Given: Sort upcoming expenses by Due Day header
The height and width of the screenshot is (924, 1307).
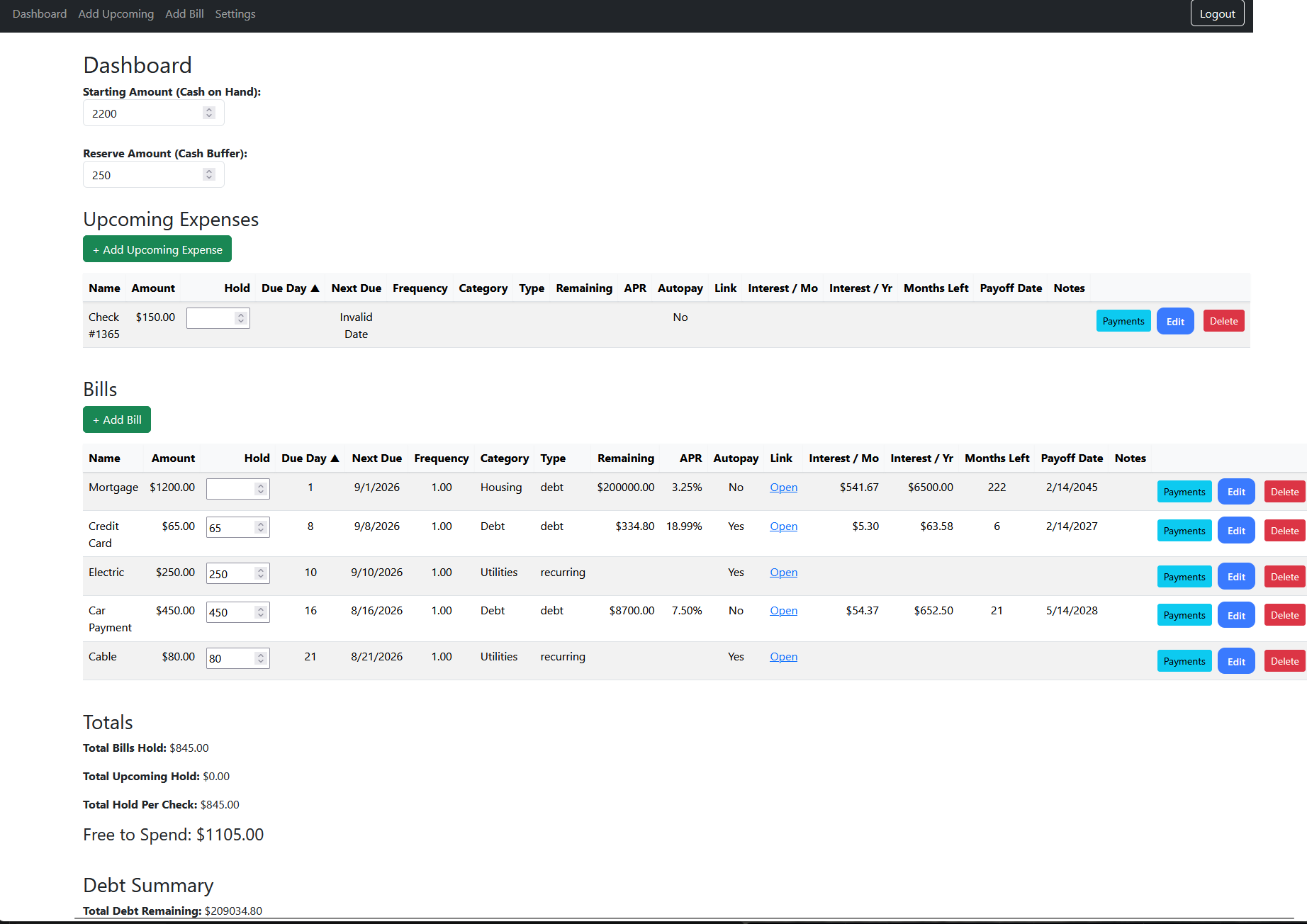Looking at the screenshot, I should pos(291,288).
